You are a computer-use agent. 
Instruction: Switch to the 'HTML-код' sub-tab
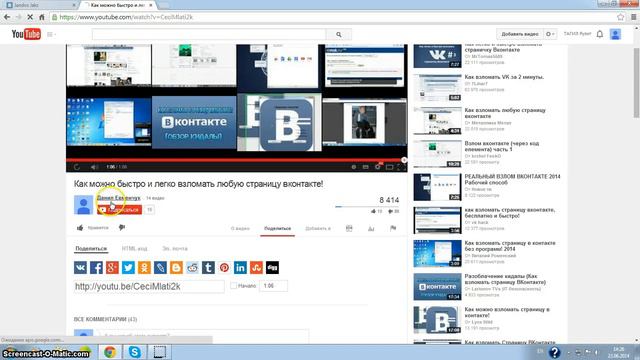pos(134,249)
